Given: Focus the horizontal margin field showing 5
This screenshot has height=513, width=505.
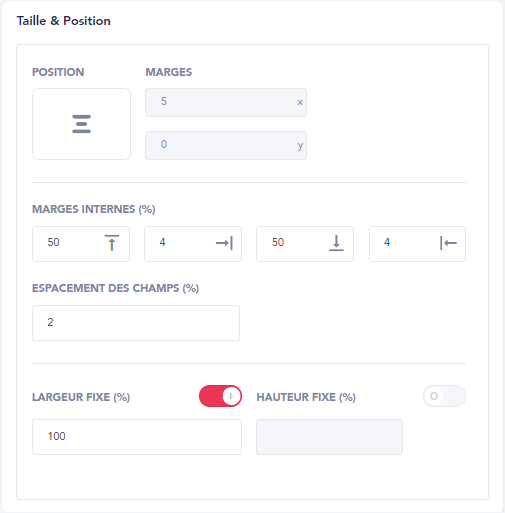Looking at the screenshot, I should coord(226,102).
